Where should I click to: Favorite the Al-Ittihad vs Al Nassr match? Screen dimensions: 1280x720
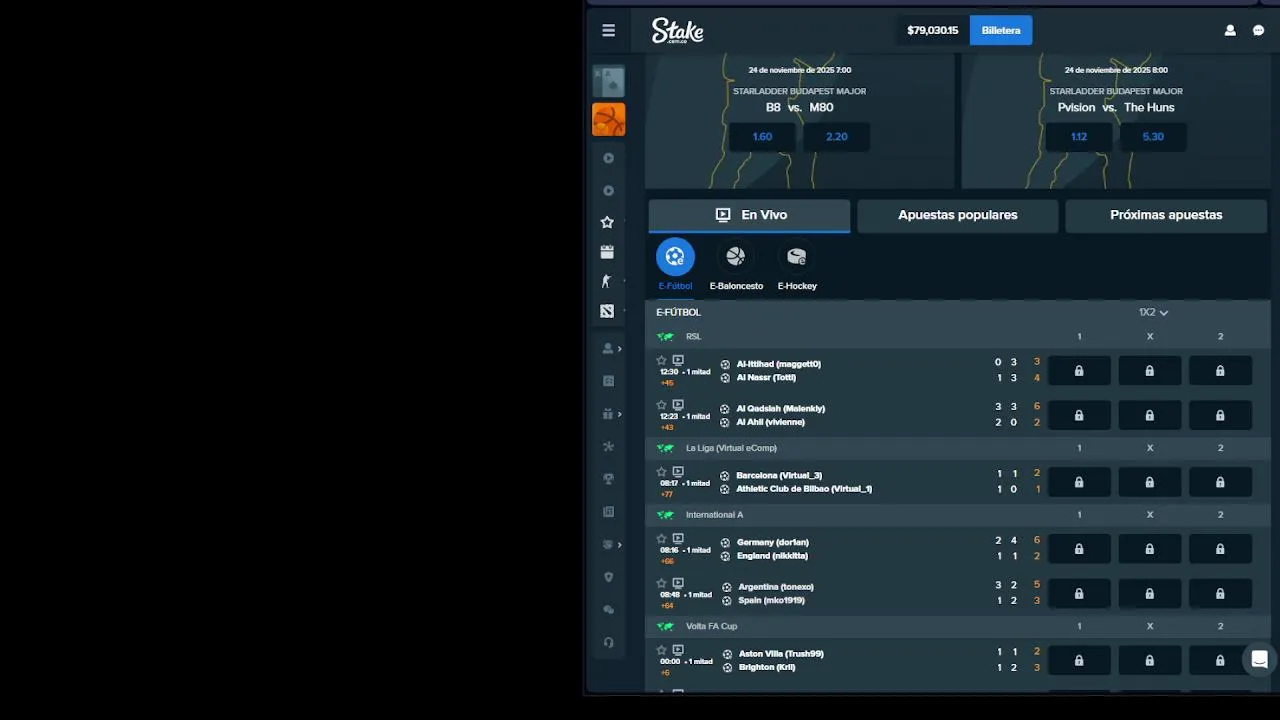pos(661,360)
